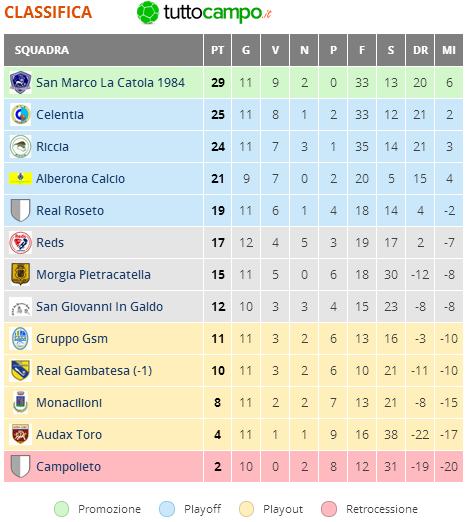Click the red Retrocessione legend swatch

click(x=329, y=509)
